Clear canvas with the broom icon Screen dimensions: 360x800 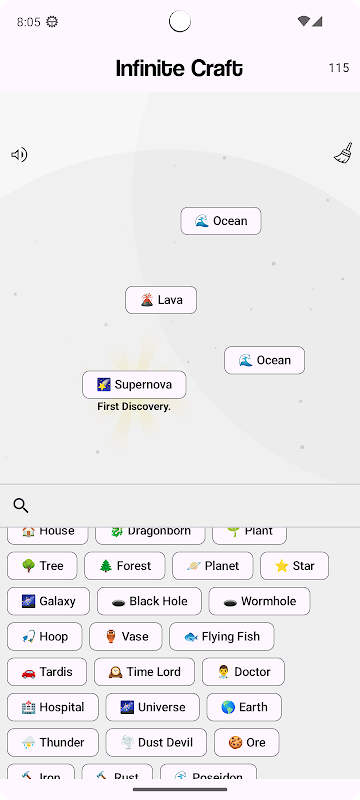pyautogui.click(x=343, y=153)
